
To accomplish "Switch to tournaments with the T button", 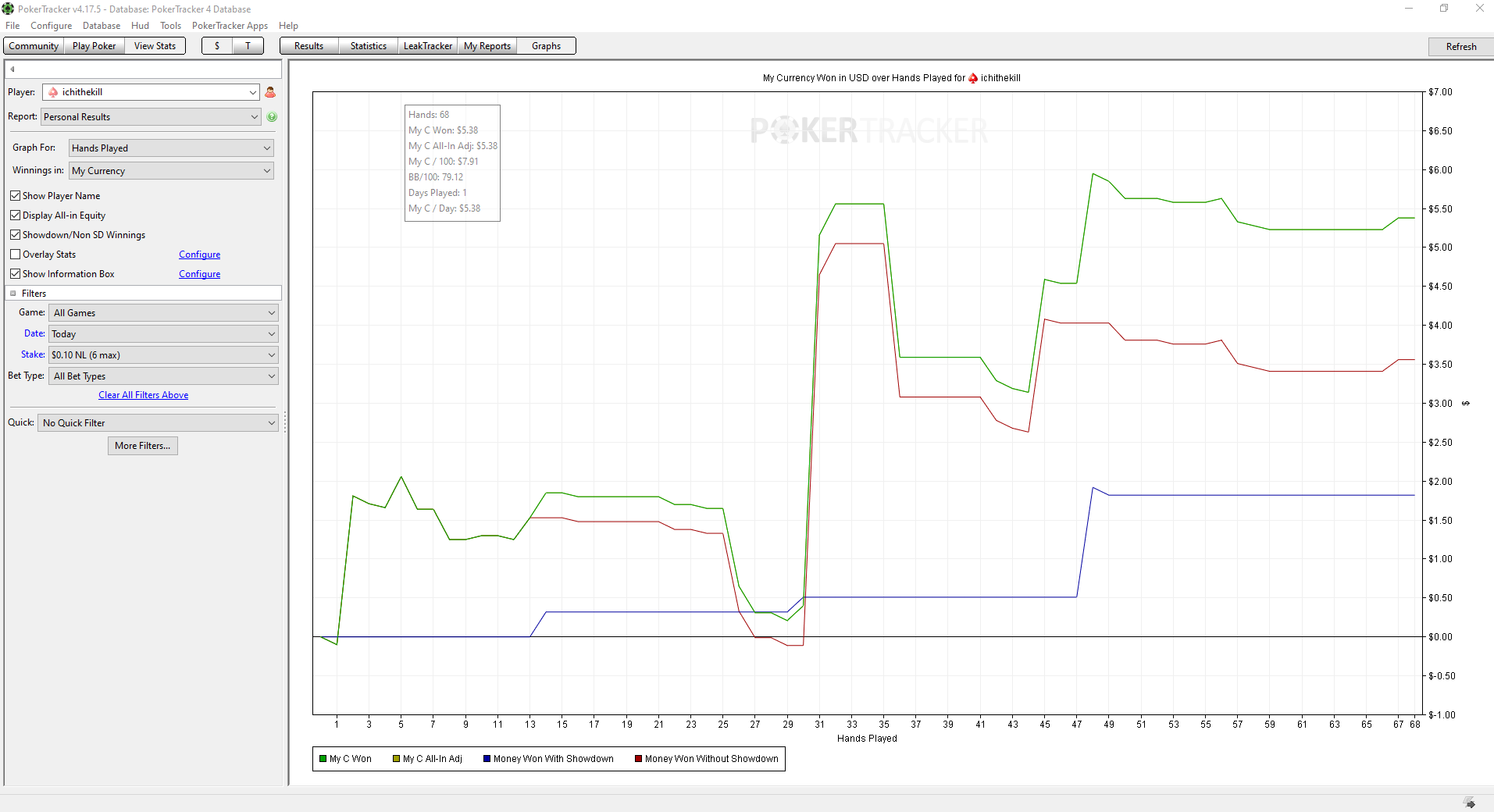I will point(248,46).
